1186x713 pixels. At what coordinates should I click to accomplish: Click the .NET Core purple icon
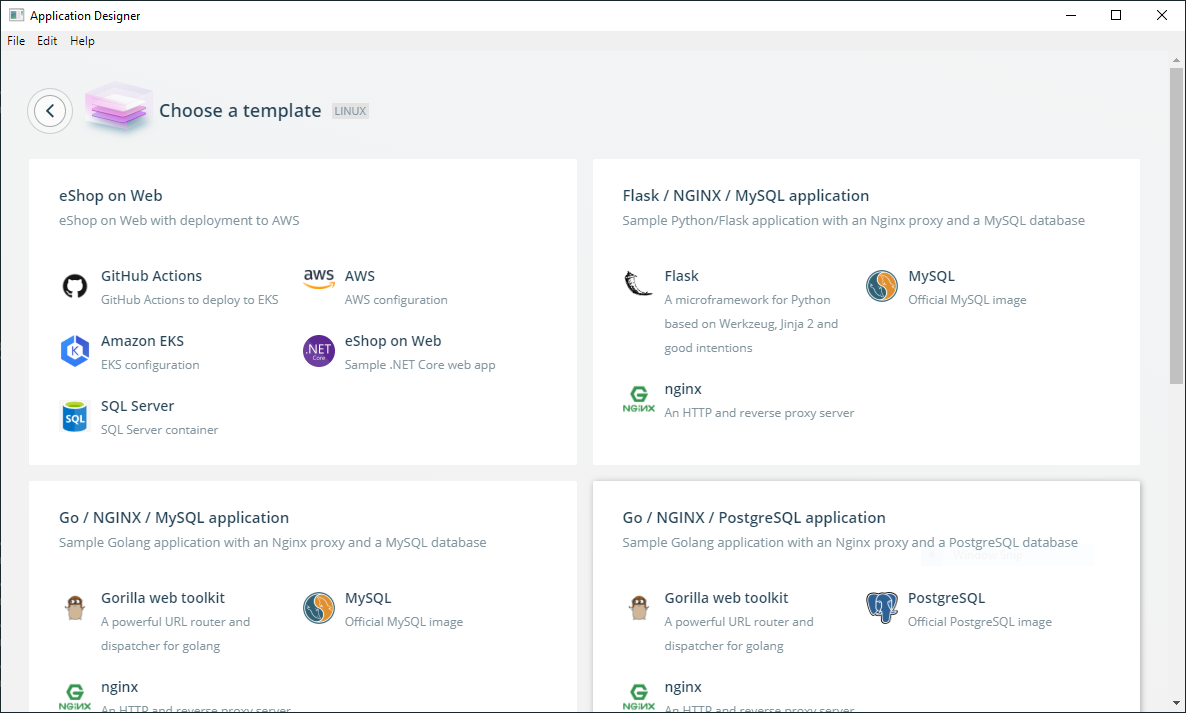tap(319, 351)
